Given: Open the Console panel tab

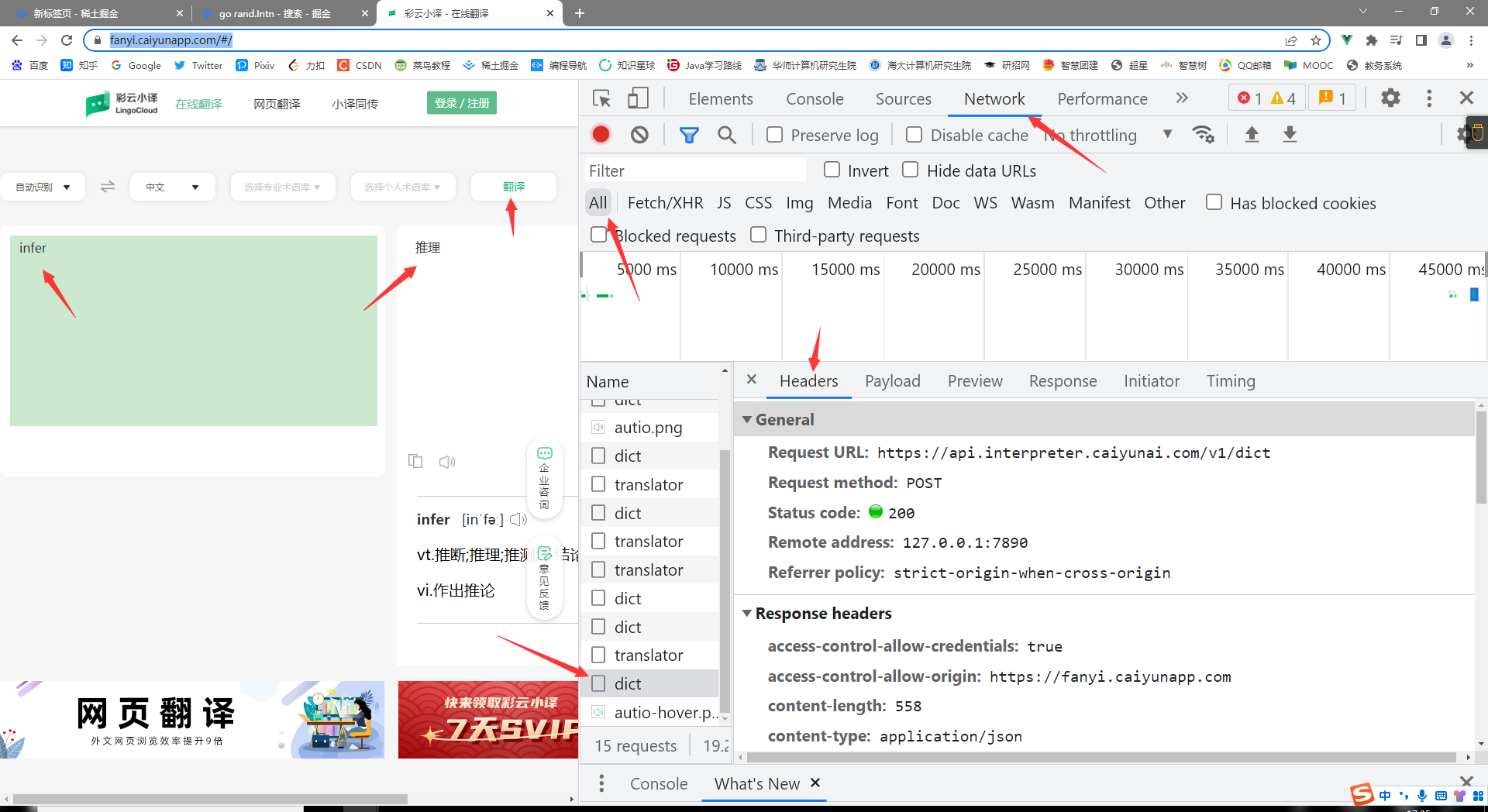Looking at the screenshot, I should (814, 98).
